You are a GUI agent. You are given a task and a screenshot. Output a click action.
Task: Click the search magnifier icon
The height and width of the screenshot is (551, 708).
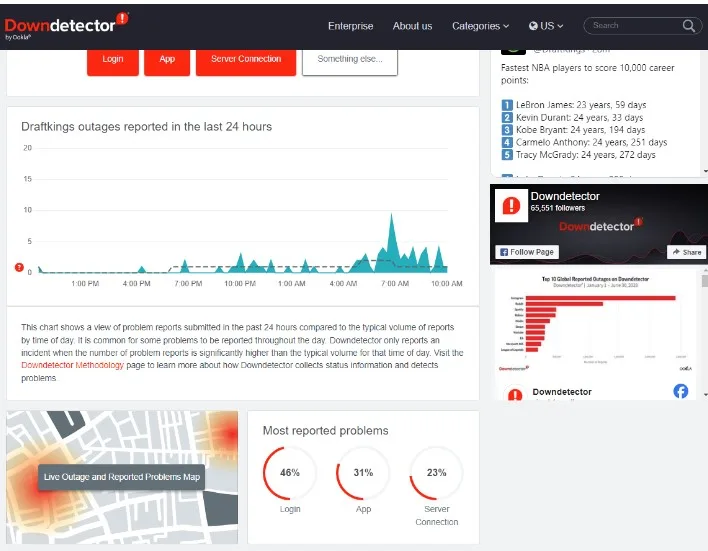click(688, 26)
